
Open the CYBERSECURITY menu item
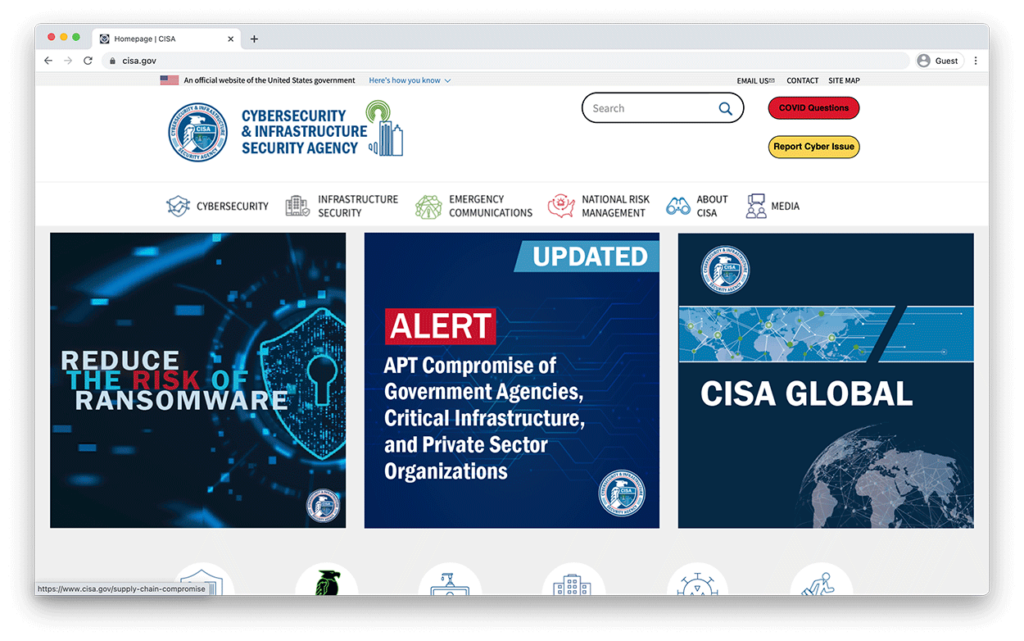coord(232,206)
